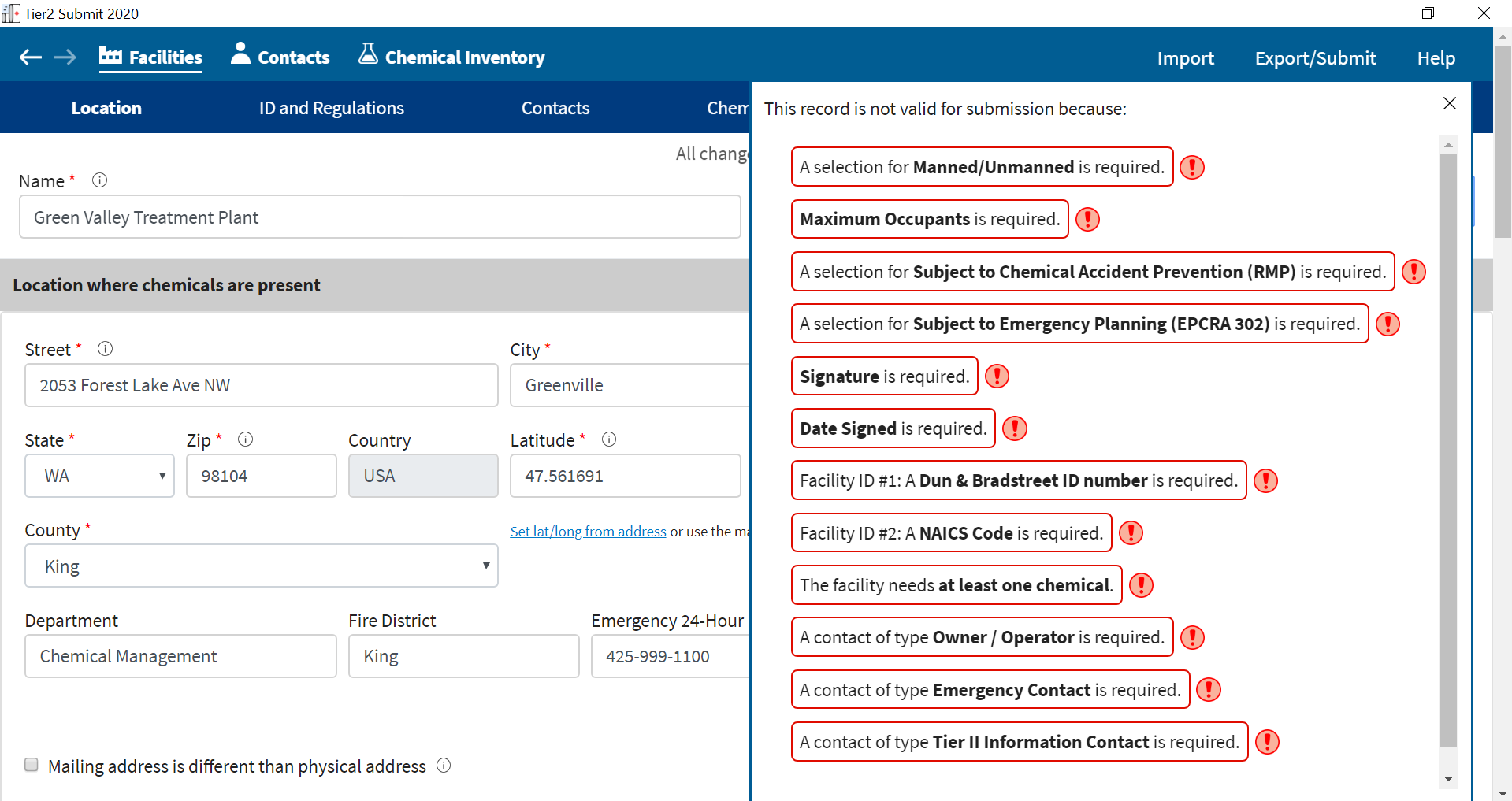Click alert icon beside Owner / Operator error

click(x=1192, y=637)
